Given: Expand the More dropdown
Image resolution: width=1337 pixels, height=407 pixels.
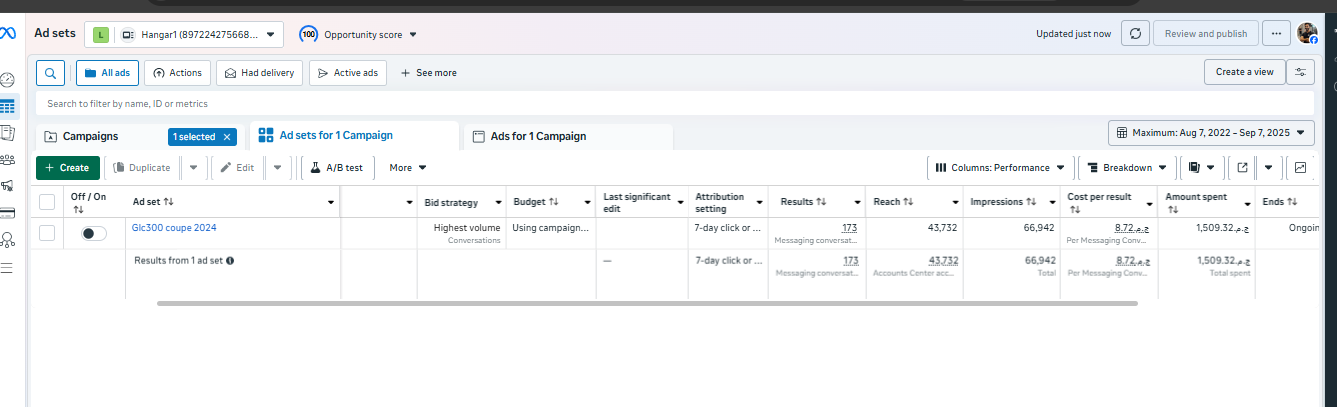Looking at the screenshot, I should pos(408,168).
